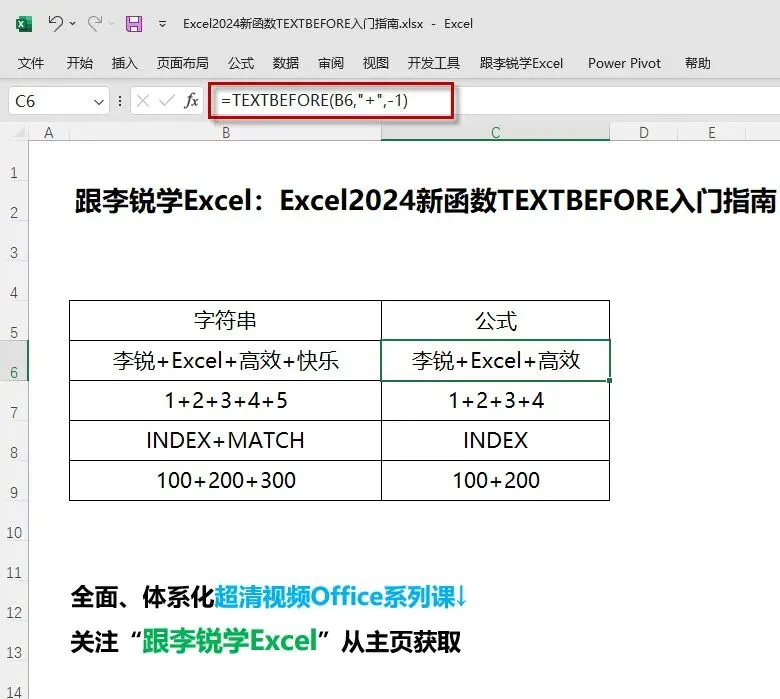Save the workbook with the floppy icon

(134, 23)
